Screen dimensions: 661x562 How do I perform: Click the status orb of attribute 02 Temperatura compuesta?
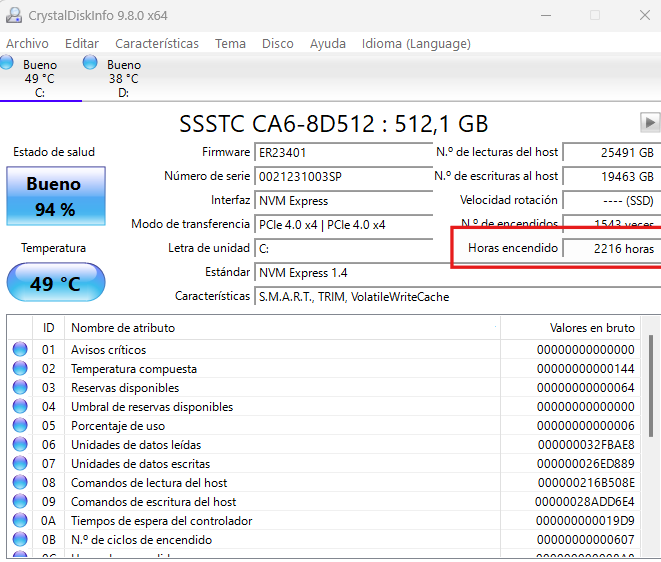click(x=20, y=368)
